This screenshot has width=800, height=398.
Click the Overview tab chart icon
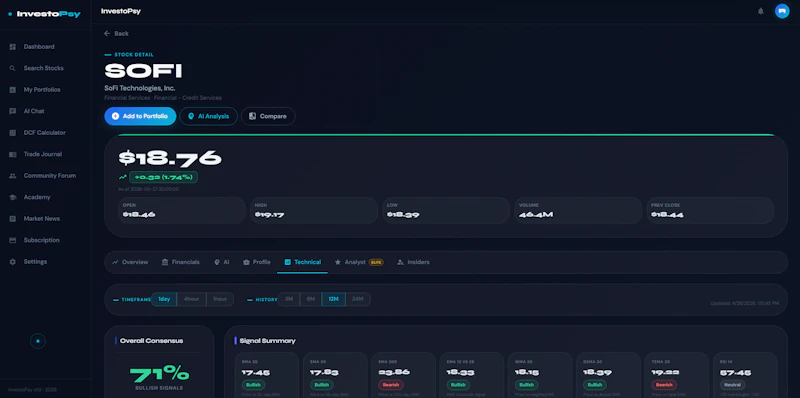(115, 262)
